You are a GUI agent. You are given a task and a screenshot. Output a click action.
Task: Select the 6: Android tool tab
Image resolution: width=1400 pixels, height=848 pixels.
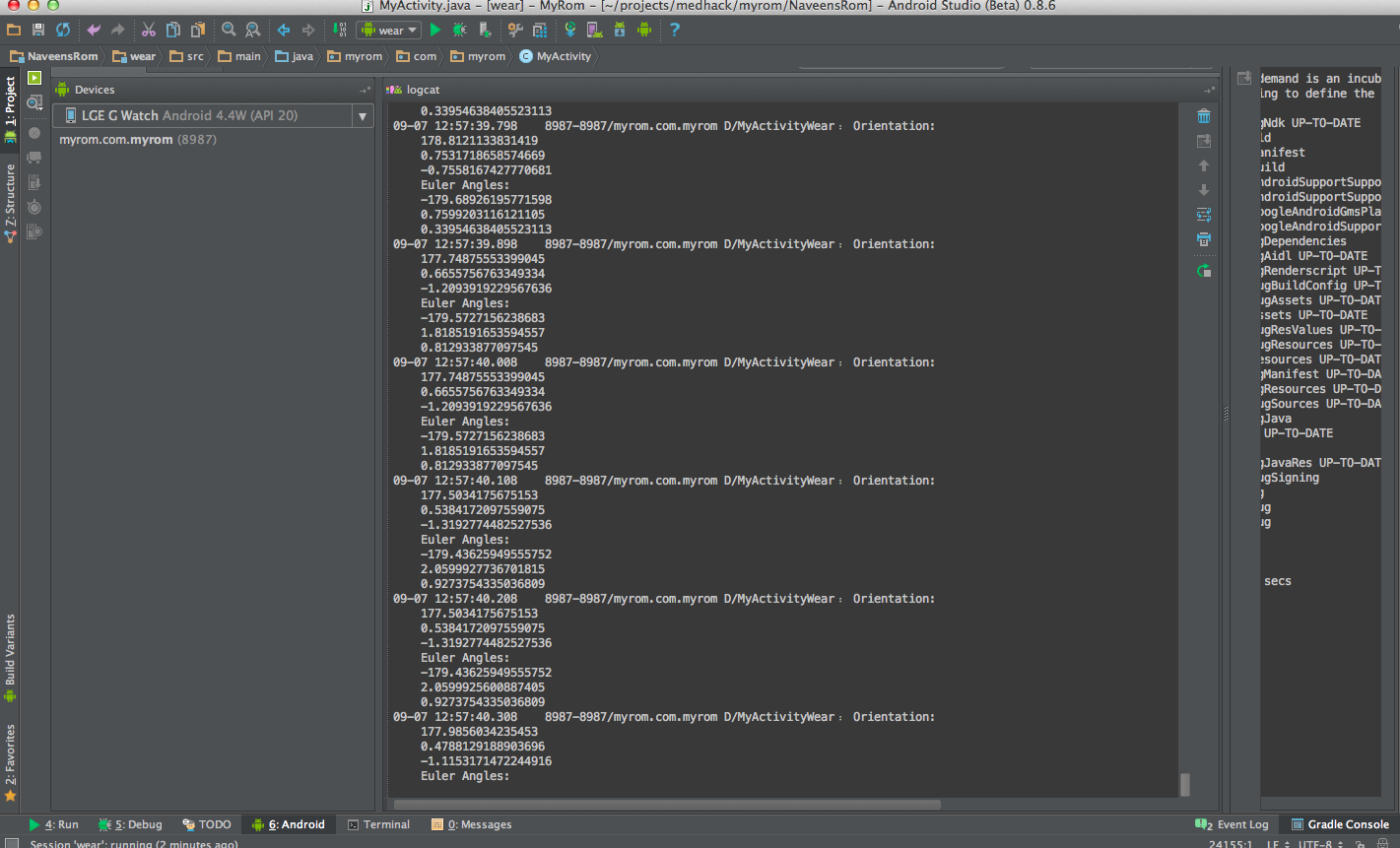tap(288, 824)
